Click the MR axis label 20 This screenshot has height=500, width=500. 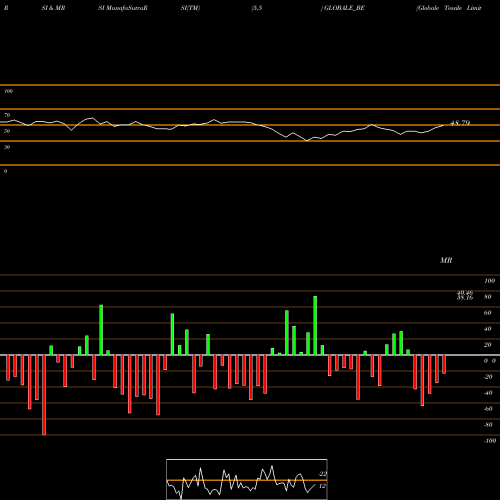pos(488,345)
